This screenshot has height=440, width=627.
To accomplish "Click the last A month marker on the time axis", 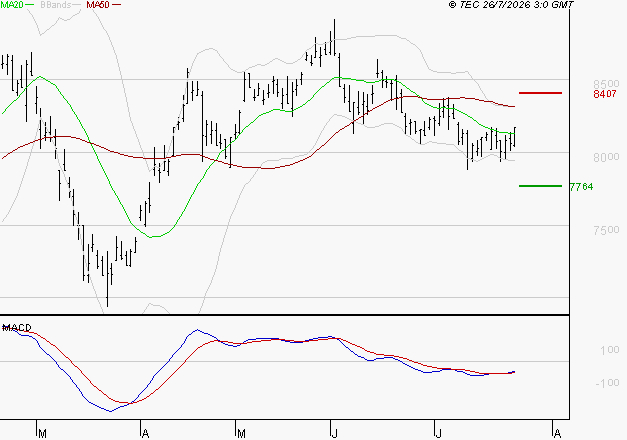I will point(557,434).
